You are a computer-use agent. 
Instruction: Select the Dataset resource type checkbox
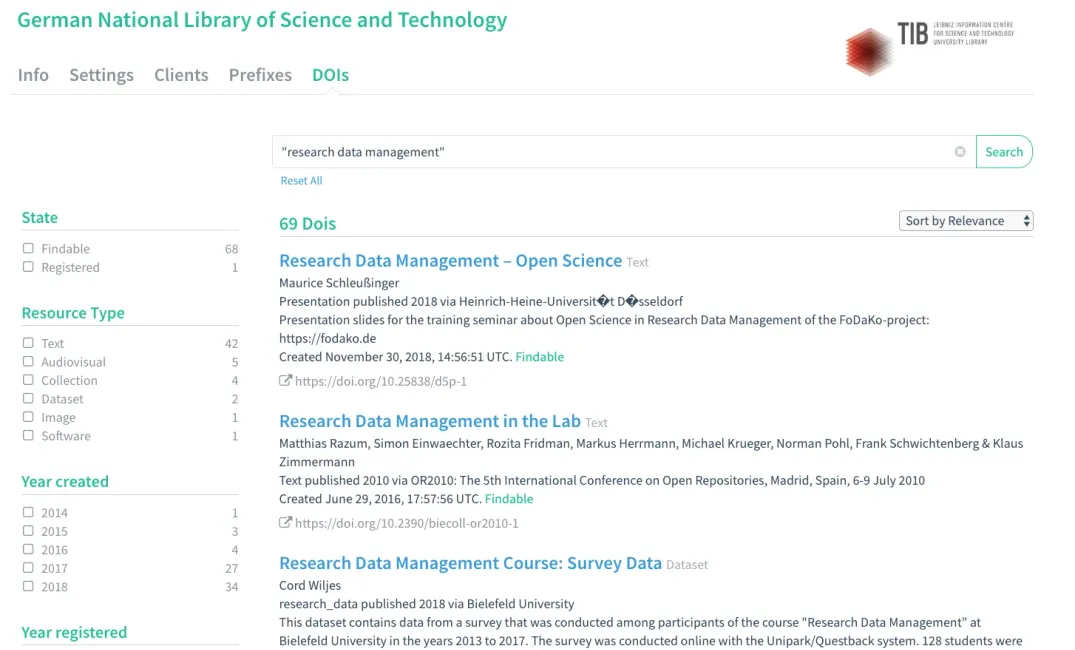(28, 399)
